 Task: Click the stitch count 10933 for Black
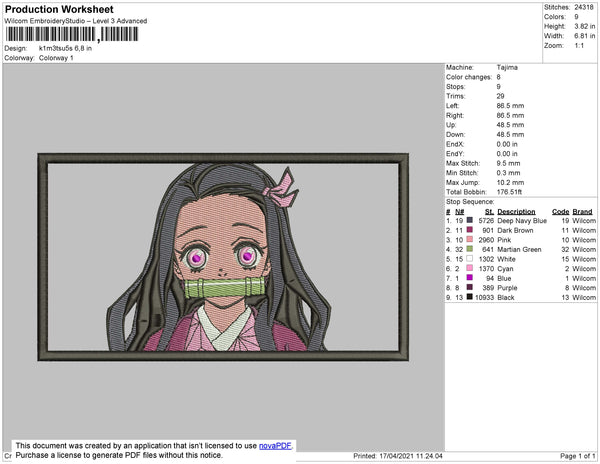point(484,297)
